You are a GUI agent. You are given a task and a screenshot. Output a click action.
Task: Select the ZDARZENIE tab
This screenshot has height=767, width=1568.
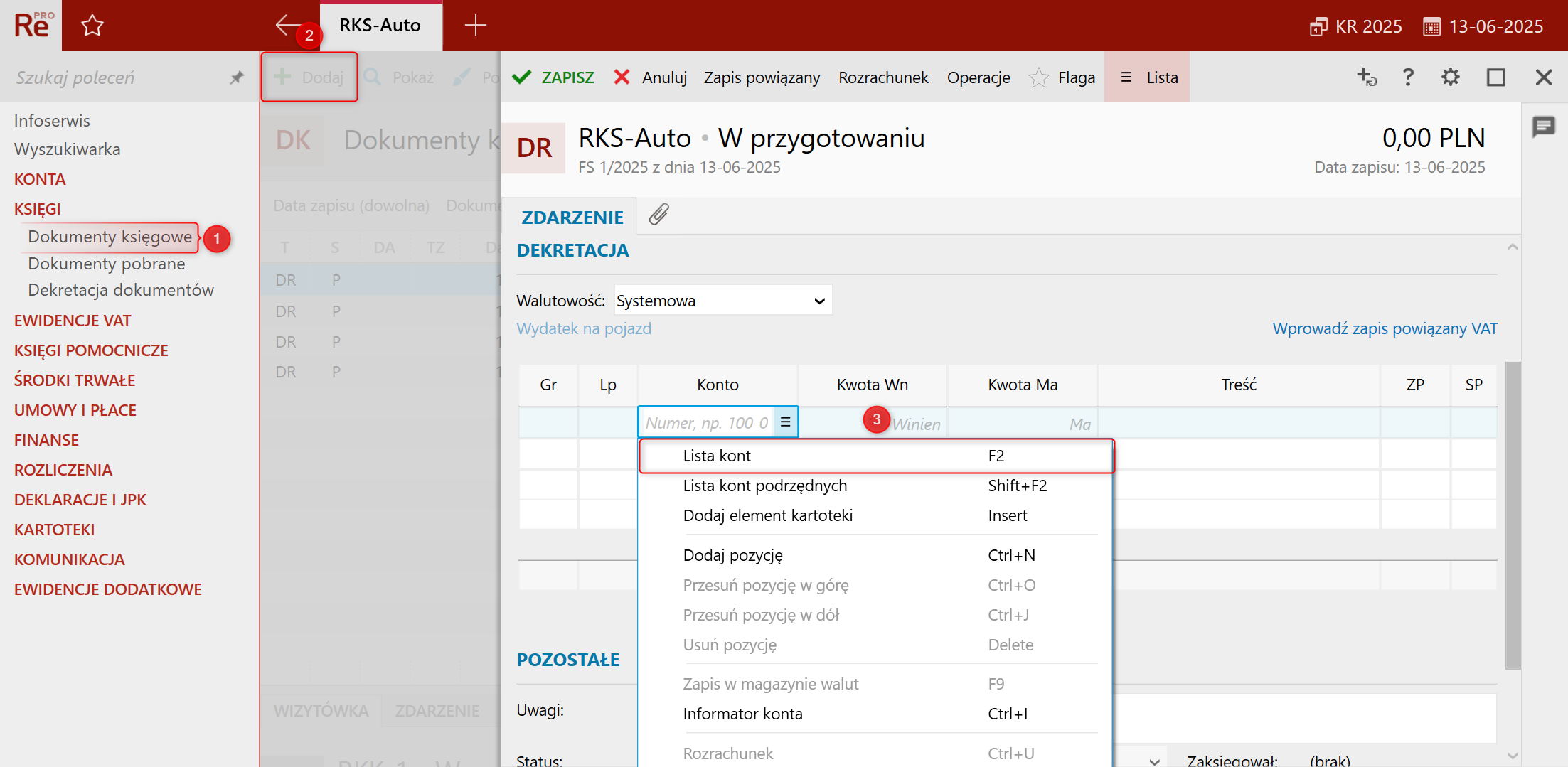(x=572, y=218)
